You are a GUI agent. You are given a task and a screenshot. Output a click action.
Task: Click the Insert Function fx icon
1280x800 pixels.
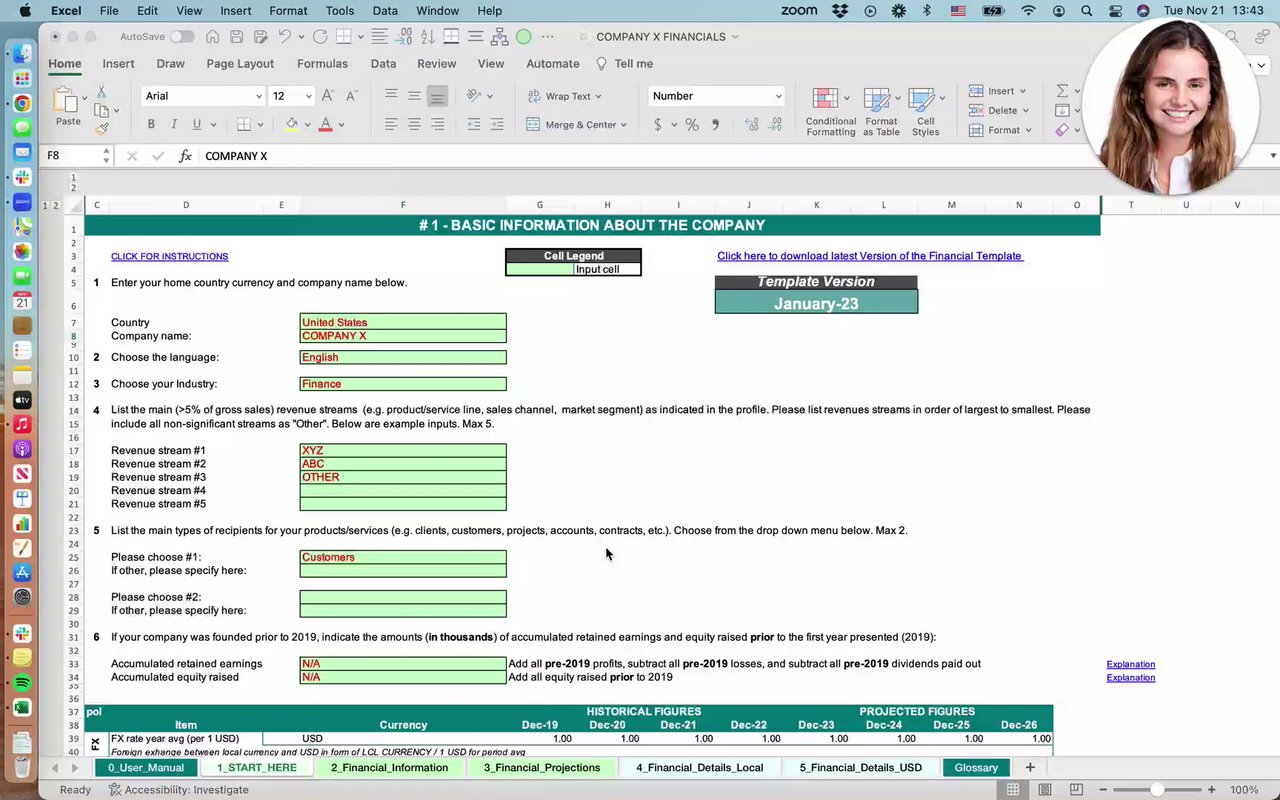(x=185, y=156)
